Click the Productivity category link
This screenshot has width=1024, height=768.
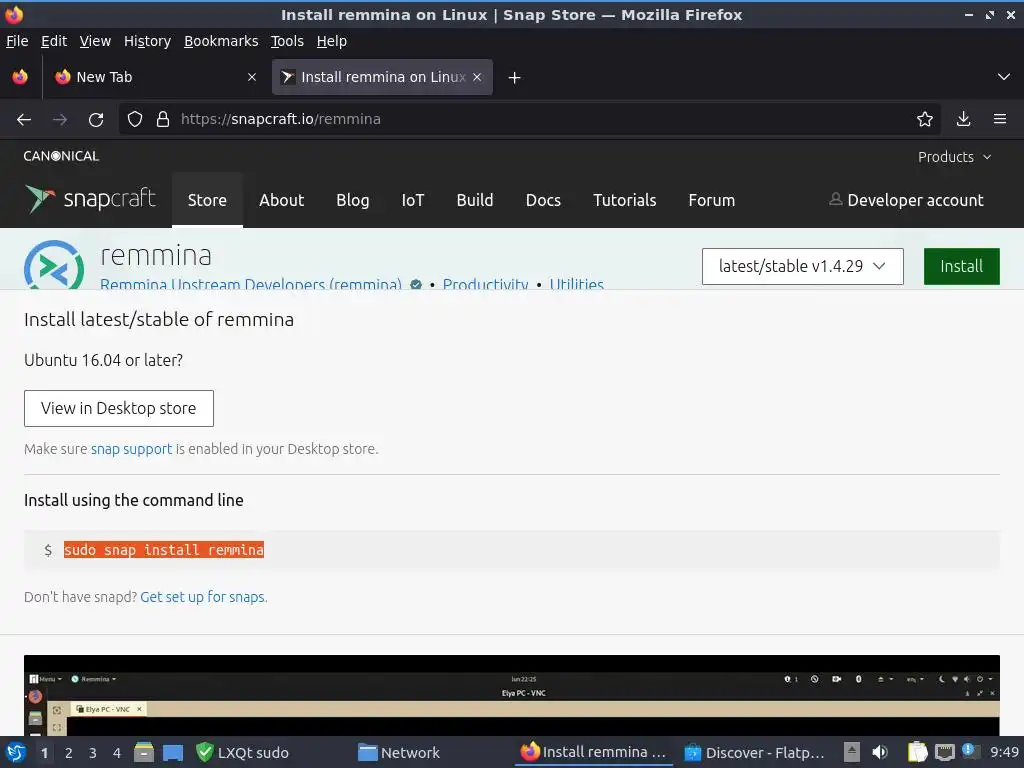pyautogui.click(x=485, y=283)
